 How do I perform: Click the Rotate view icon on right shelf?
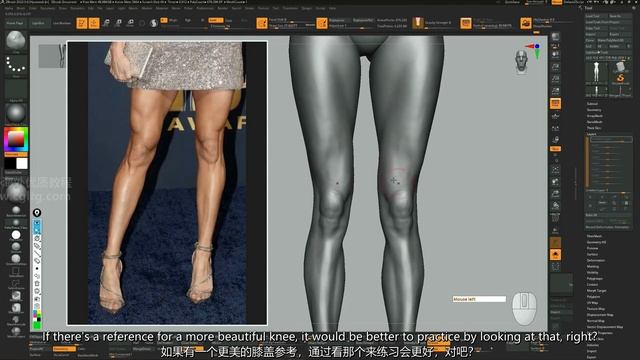pyautogui.click(x=556, y=206)
